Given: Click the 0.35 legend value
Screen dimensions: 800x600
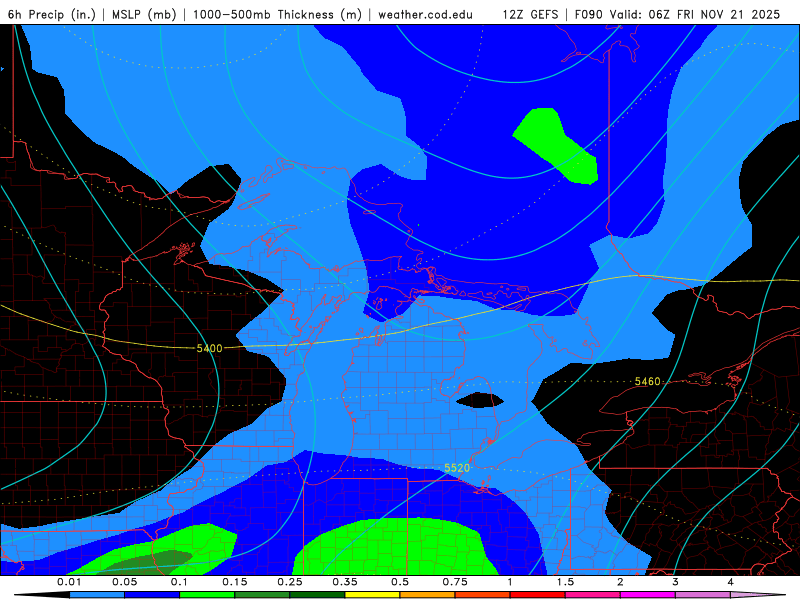Looking at the screenshot, I should (x=345, y=582).
